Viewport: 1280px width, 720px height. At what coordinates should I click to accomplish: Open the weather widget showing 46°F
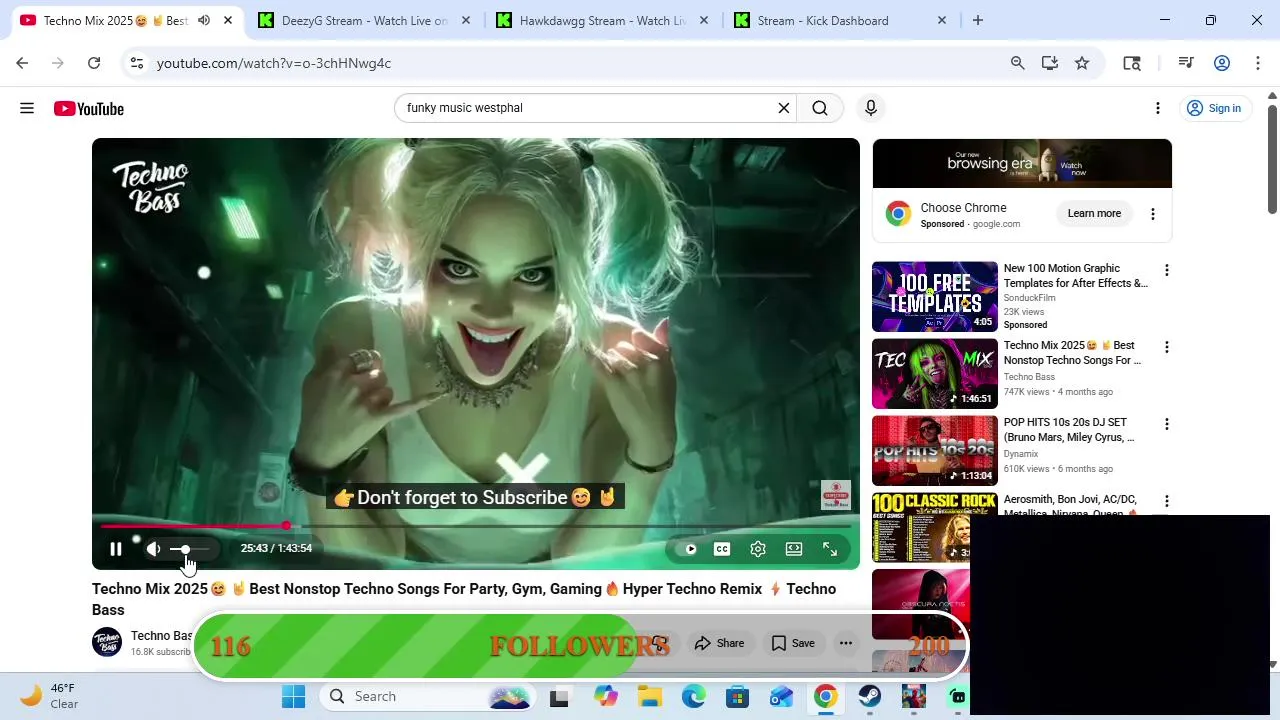tap(50, 696)
